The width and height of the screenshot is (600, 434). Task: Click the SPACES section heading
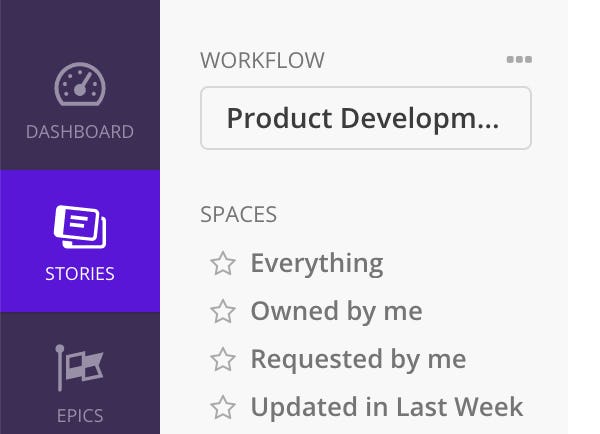tap(238, 214)
